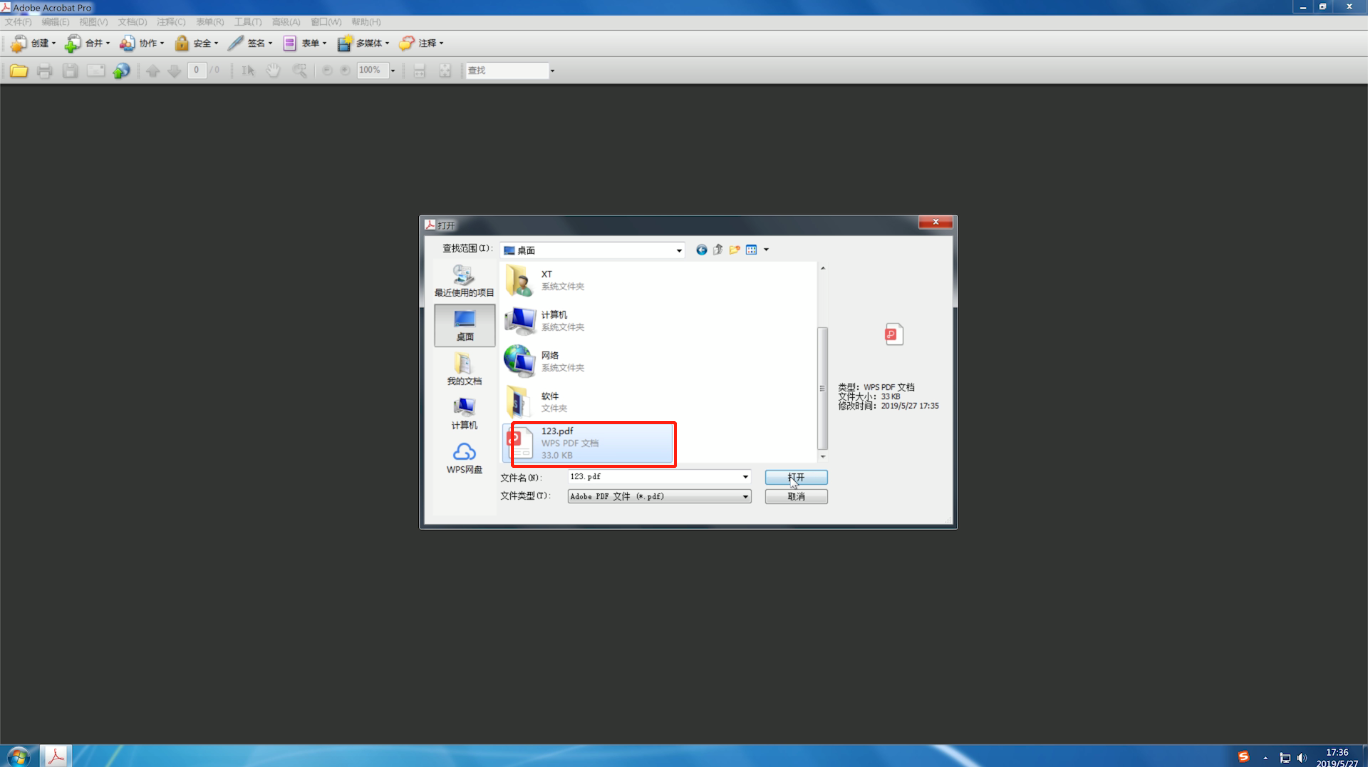Click the globe upload icon in toolbar
Screen dimensions: 1368x767
point(122,71)
